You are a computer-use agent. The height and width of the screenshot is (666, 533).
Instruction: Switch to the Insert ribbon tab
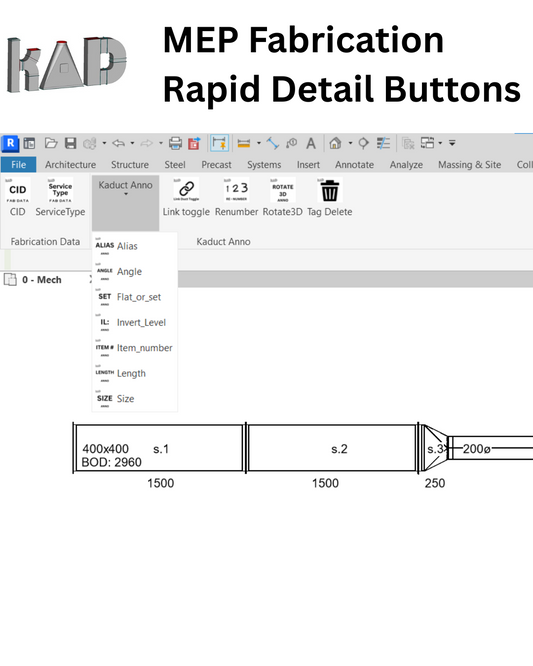click(x=308, y=165)
